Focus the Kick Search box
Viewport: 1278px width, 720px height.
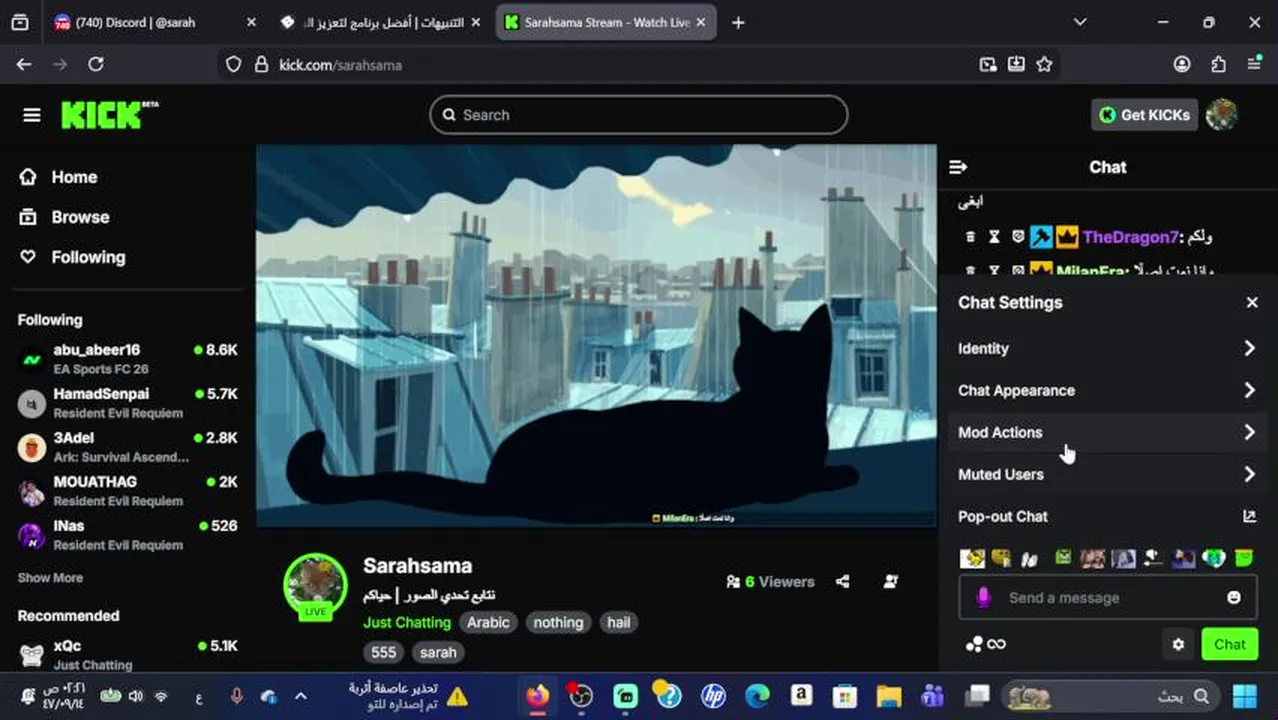639,115
